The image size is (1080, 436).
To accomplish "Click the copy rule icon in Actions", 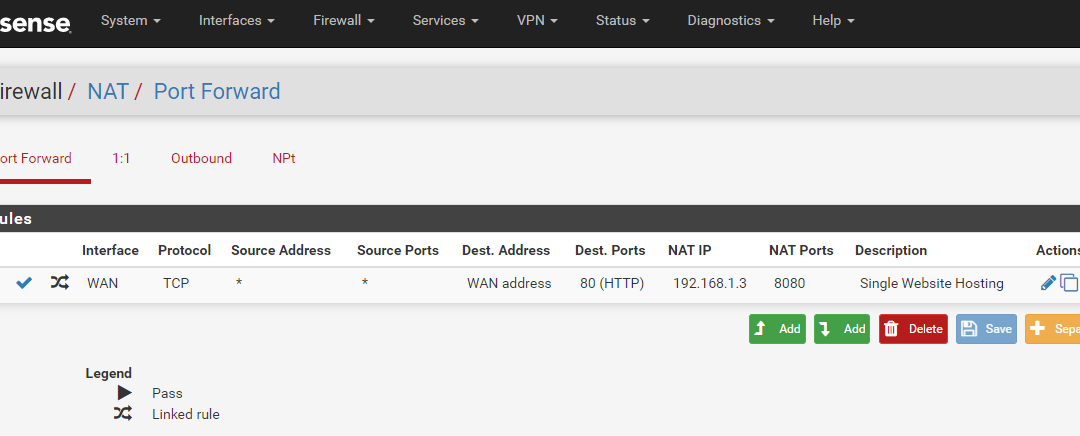I will pyautogui.click(x=1069, y=282).
